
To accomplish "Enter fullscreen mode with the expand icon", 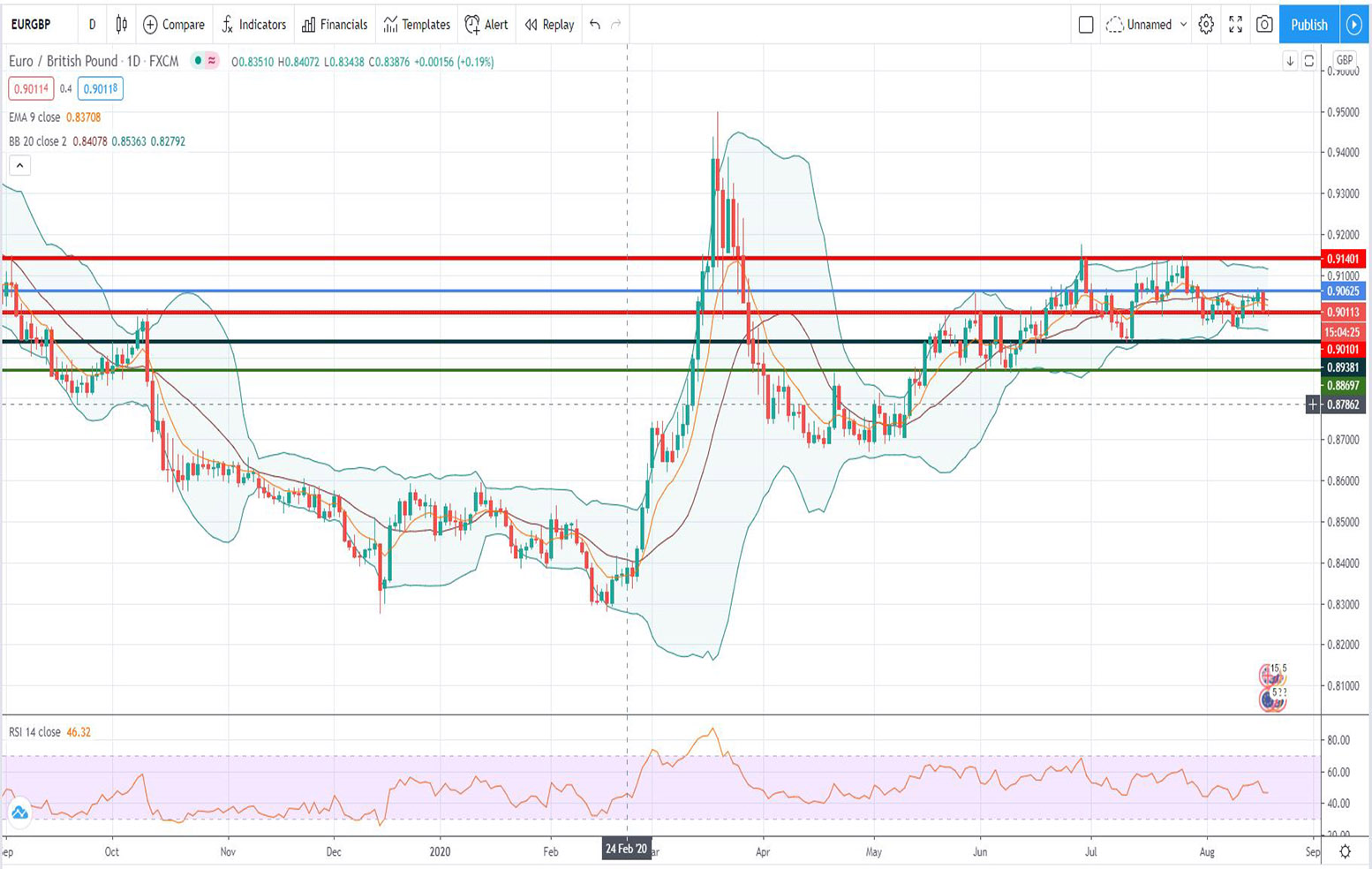I will [1235, 25].
